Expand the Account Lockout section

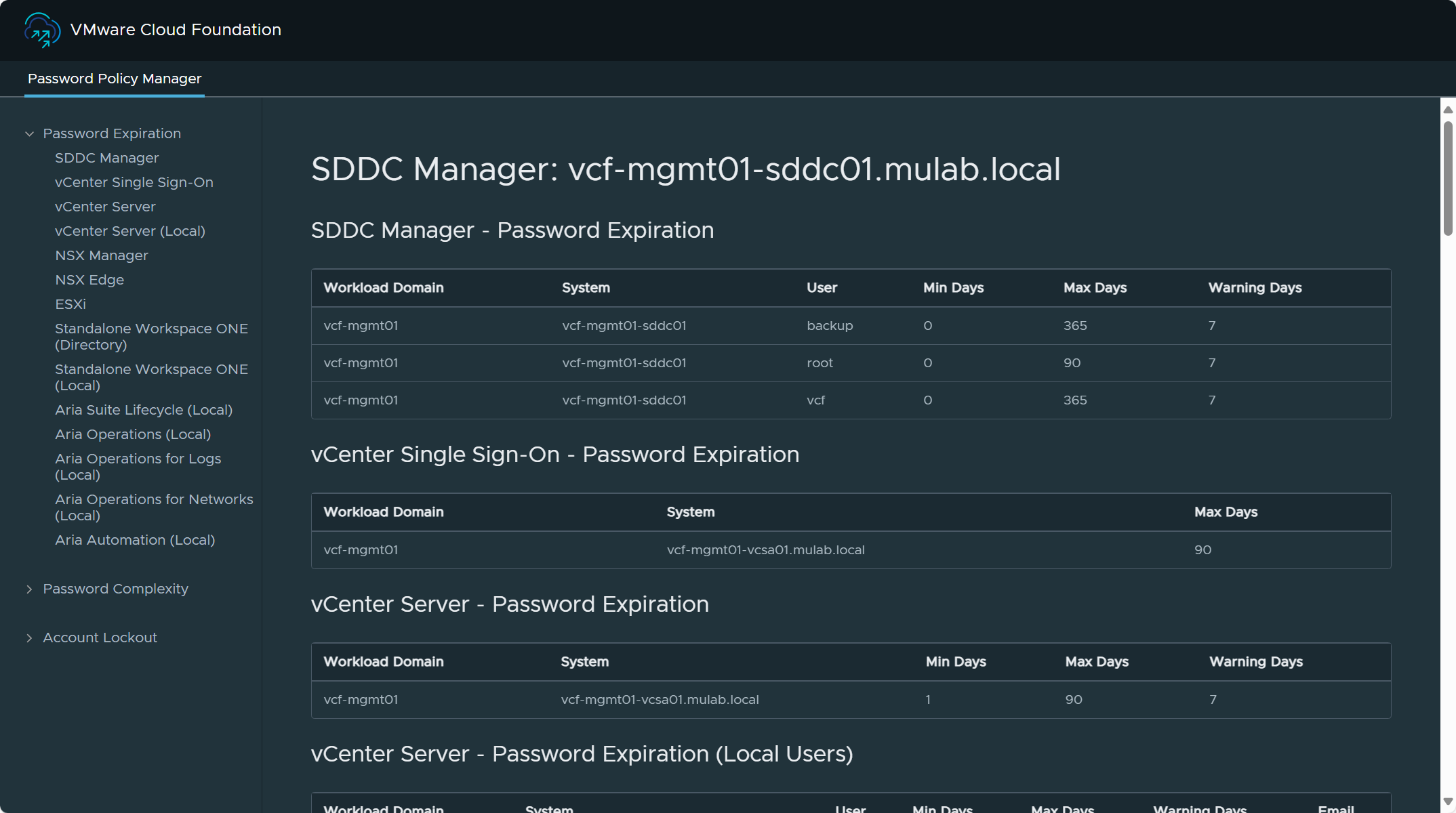click(29, 638)
